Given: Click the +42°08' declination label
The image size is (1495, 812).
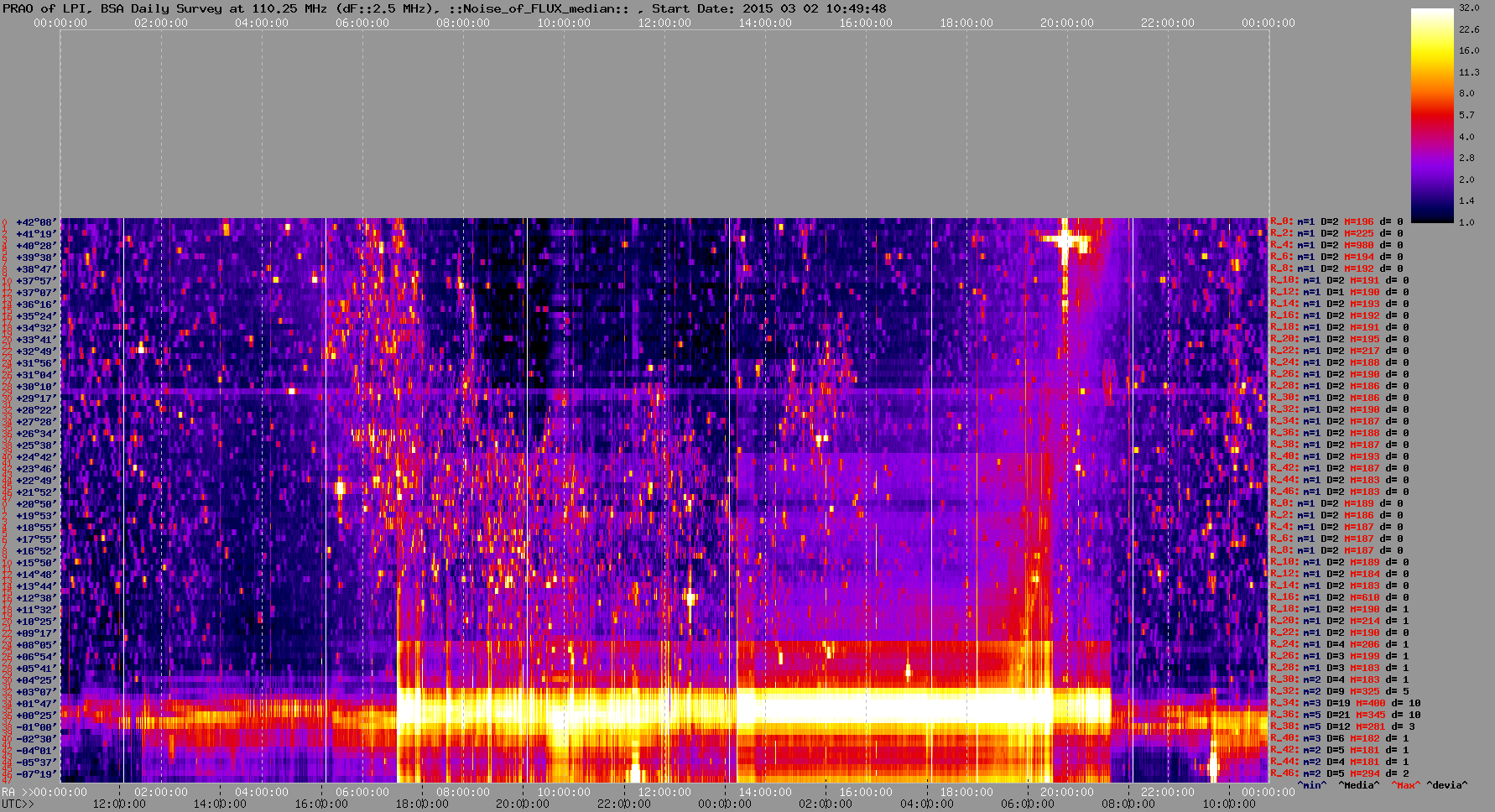Looking at the screenshot, I should pos(35,222).
